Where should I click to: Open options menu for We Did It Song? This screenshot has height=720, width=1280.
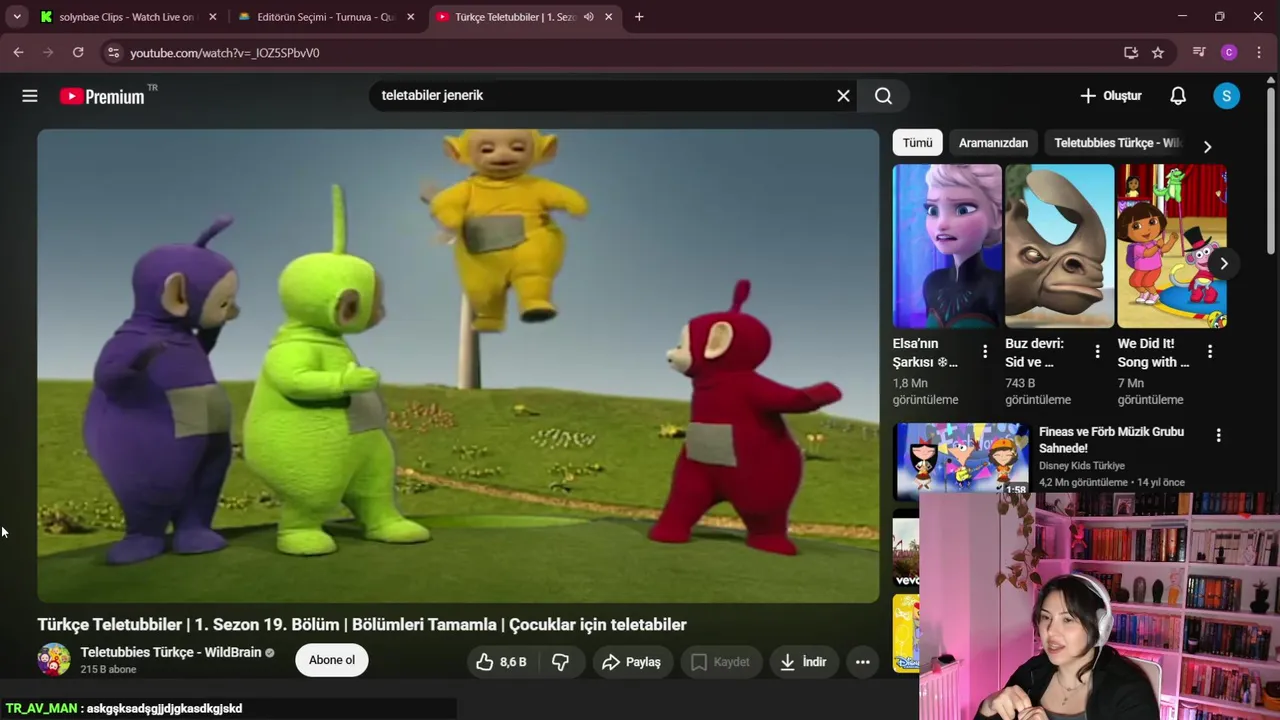pyautogui.click(x=1210, y=352)
